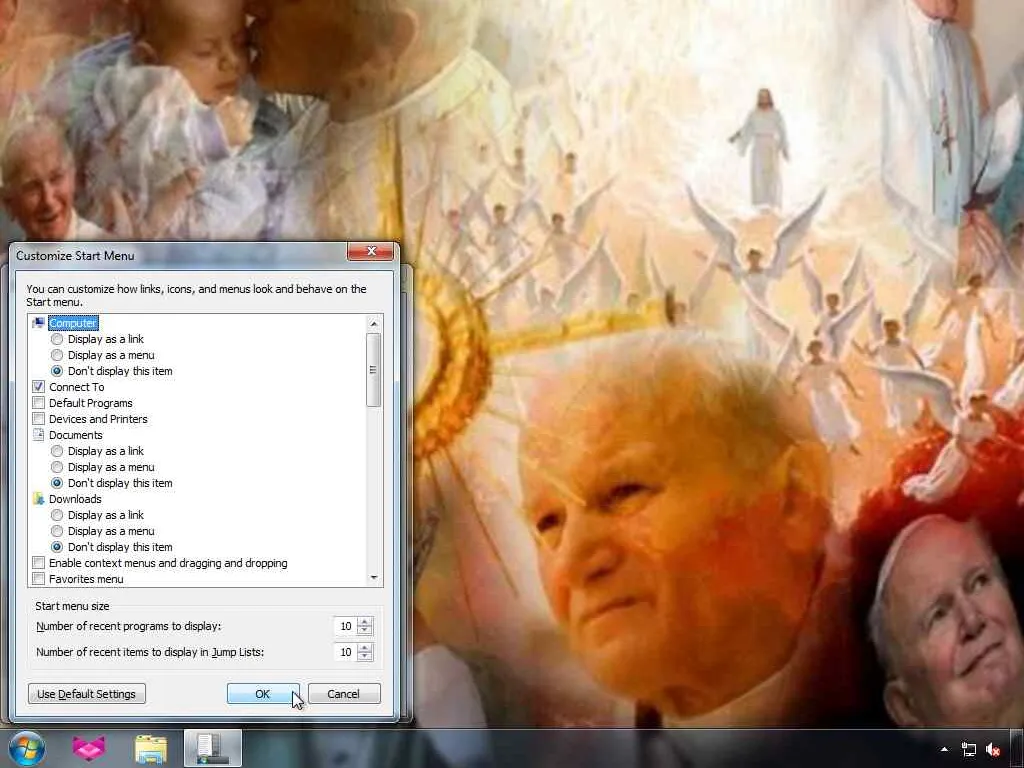1024x768 pixels.
Task: Set Documents to Display as a menu
Action: [x=57, y=467]
